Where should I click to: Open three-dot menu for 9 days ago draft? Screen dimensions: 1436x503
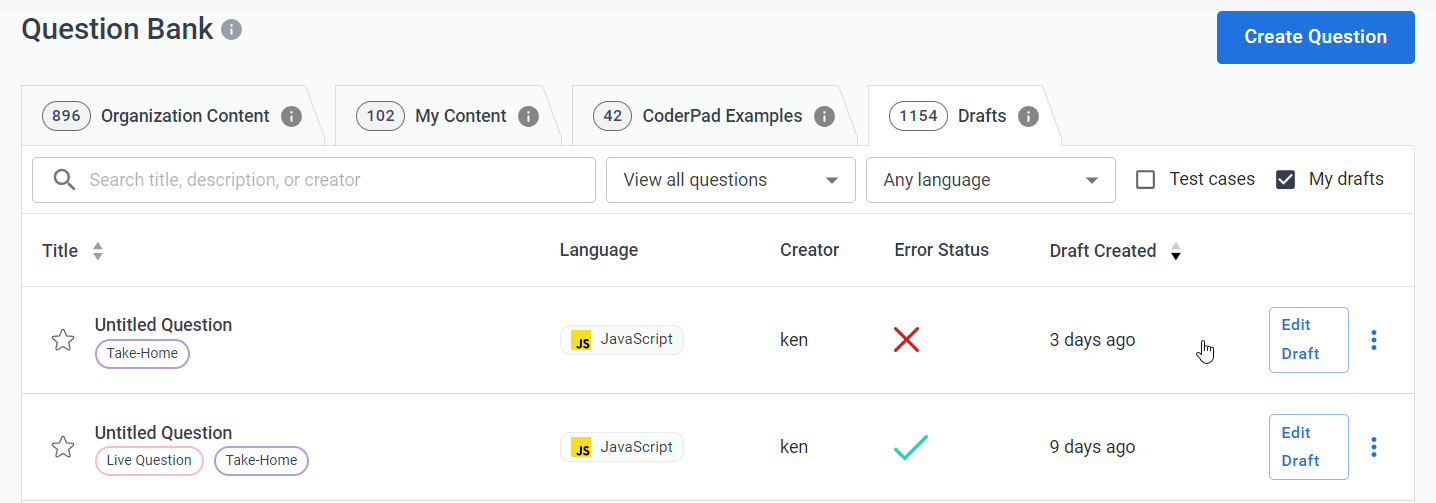click(1374, 447)
